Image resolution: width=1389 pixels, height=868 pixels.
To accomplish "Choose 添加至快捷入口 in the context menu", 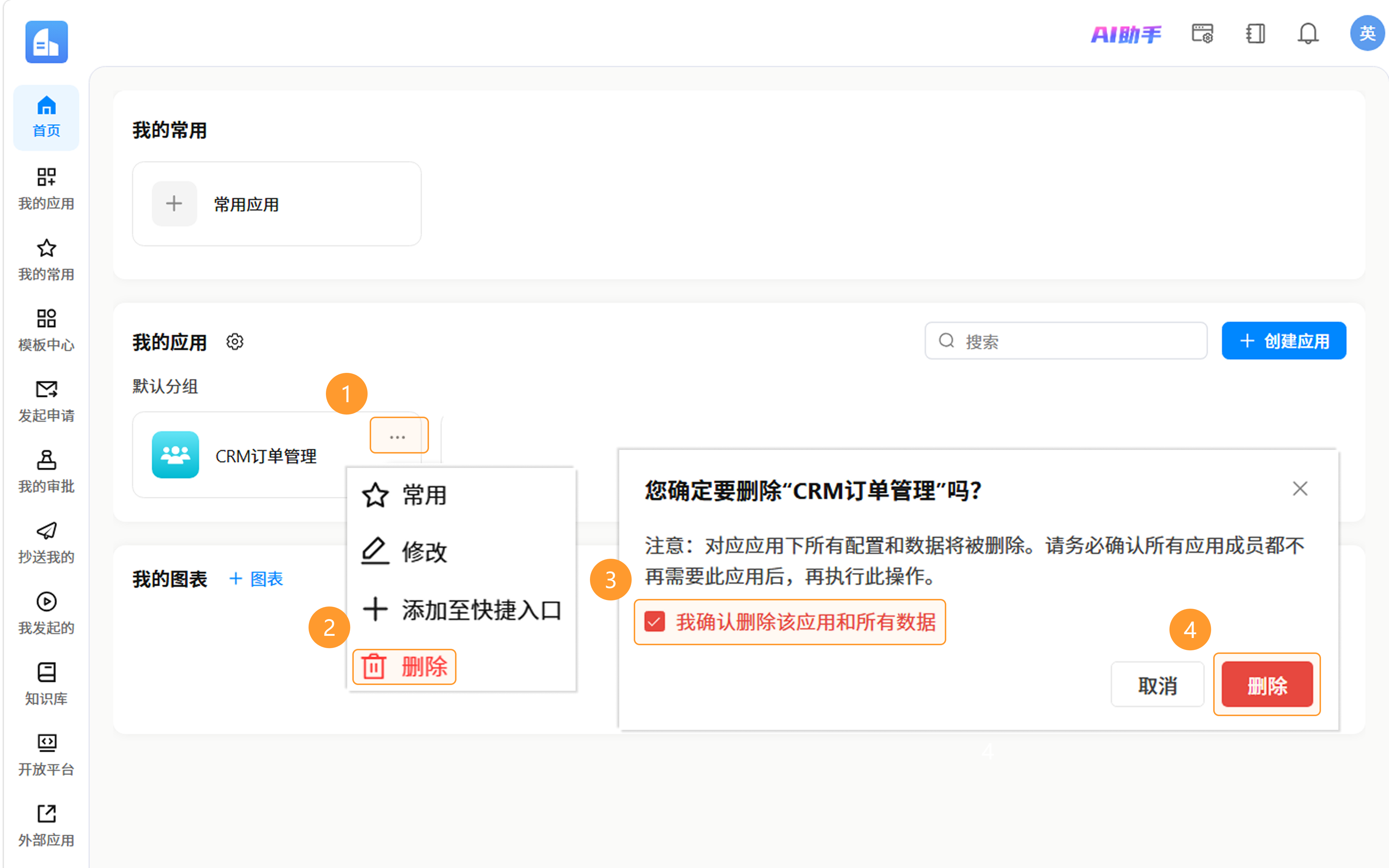I will tap(462, 610).
